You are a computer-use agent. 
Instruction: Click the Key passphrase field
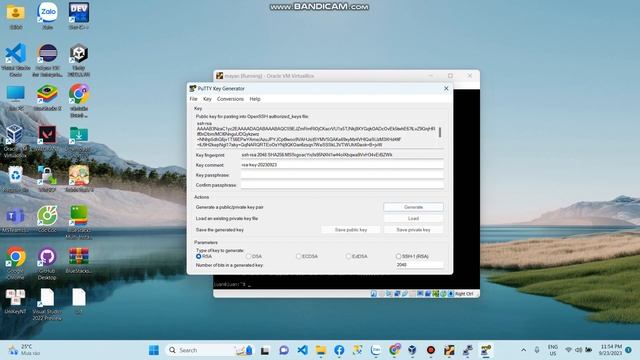[342, 175]
